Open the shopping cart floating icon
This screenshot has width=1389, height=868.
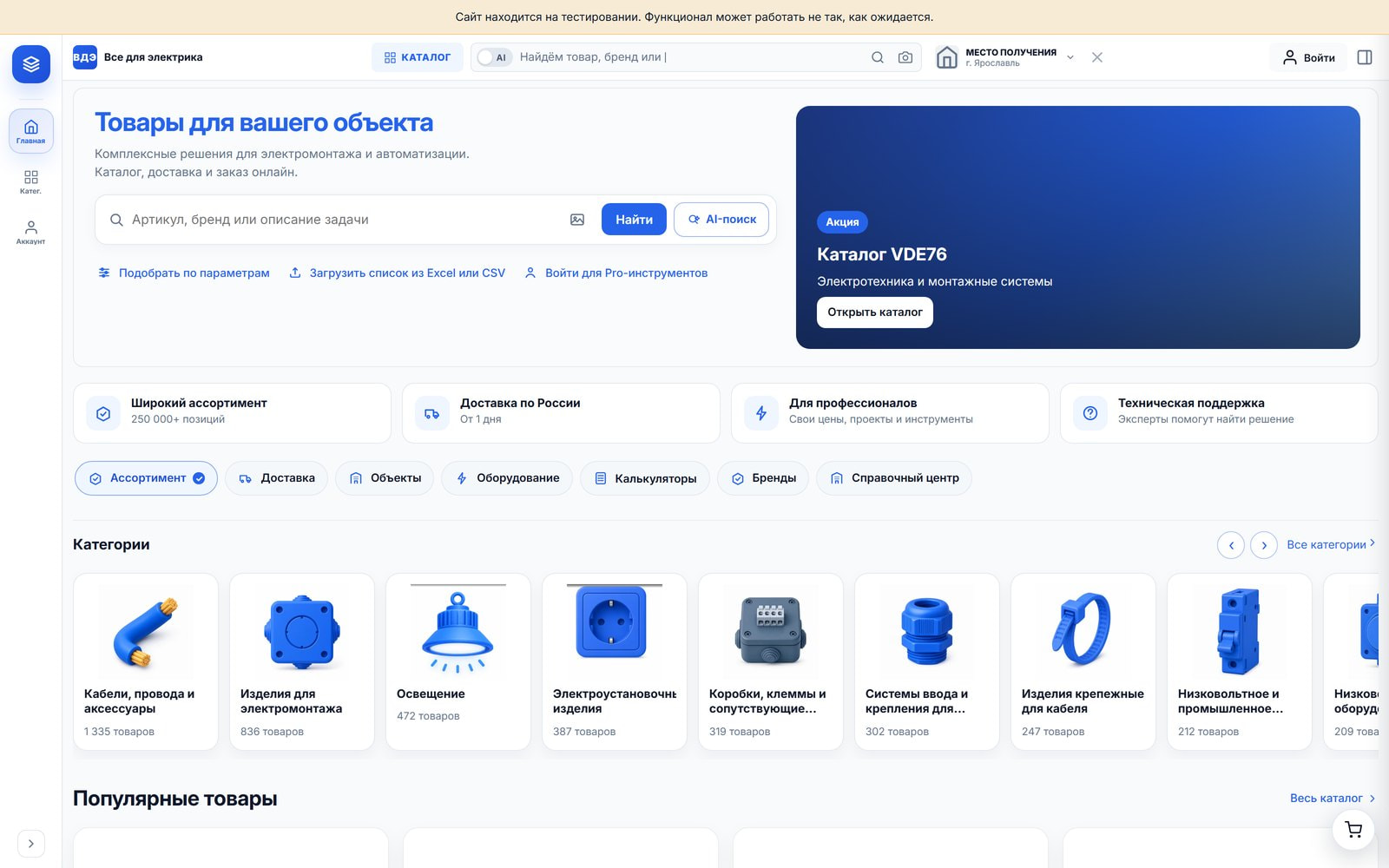pos(1353,830)
